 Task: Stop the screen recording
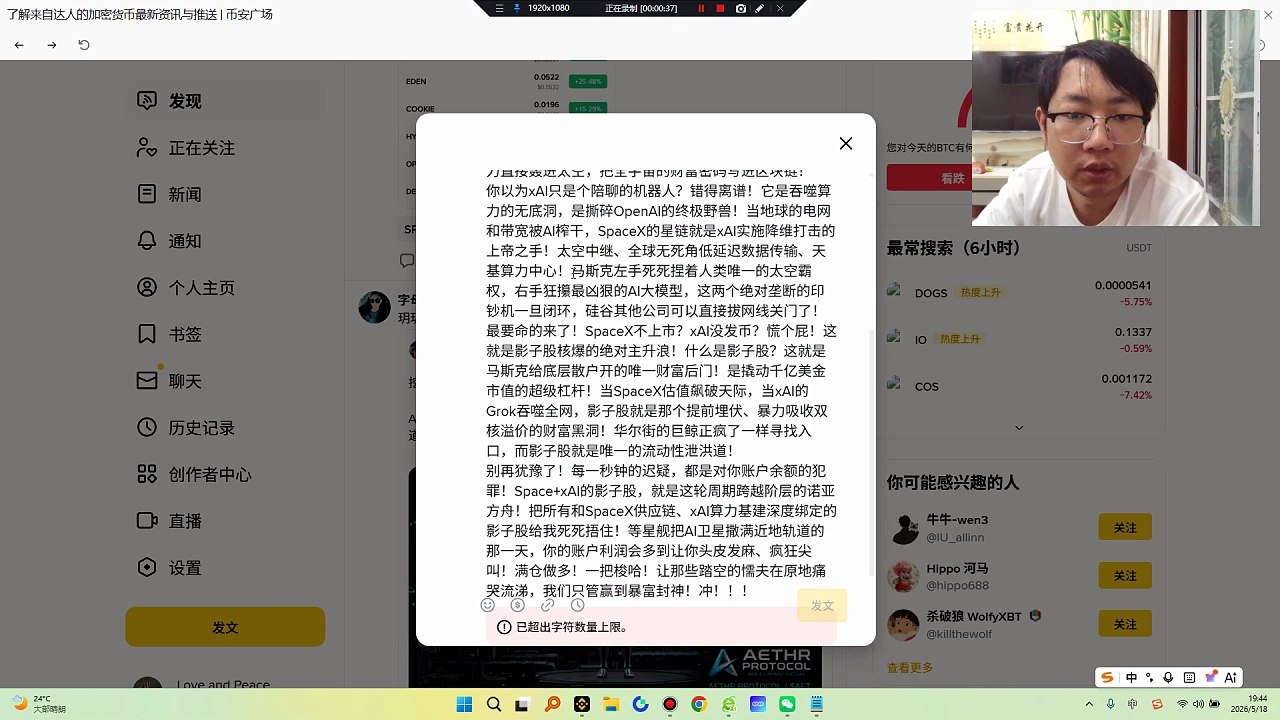pos(720,8)
